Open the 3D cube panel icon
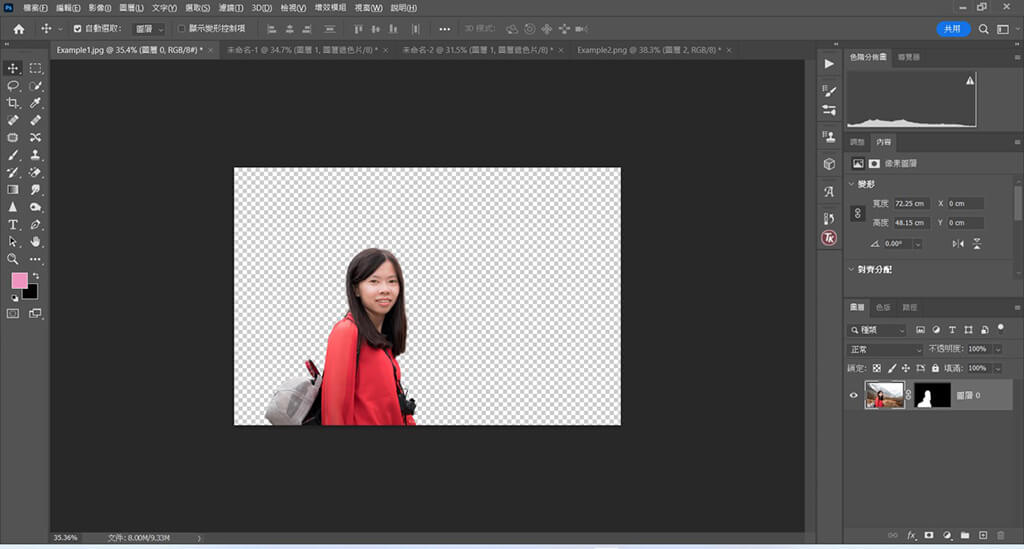This screenshot has width=1024, height=549. pyautogui.click(x=829, y=164)
